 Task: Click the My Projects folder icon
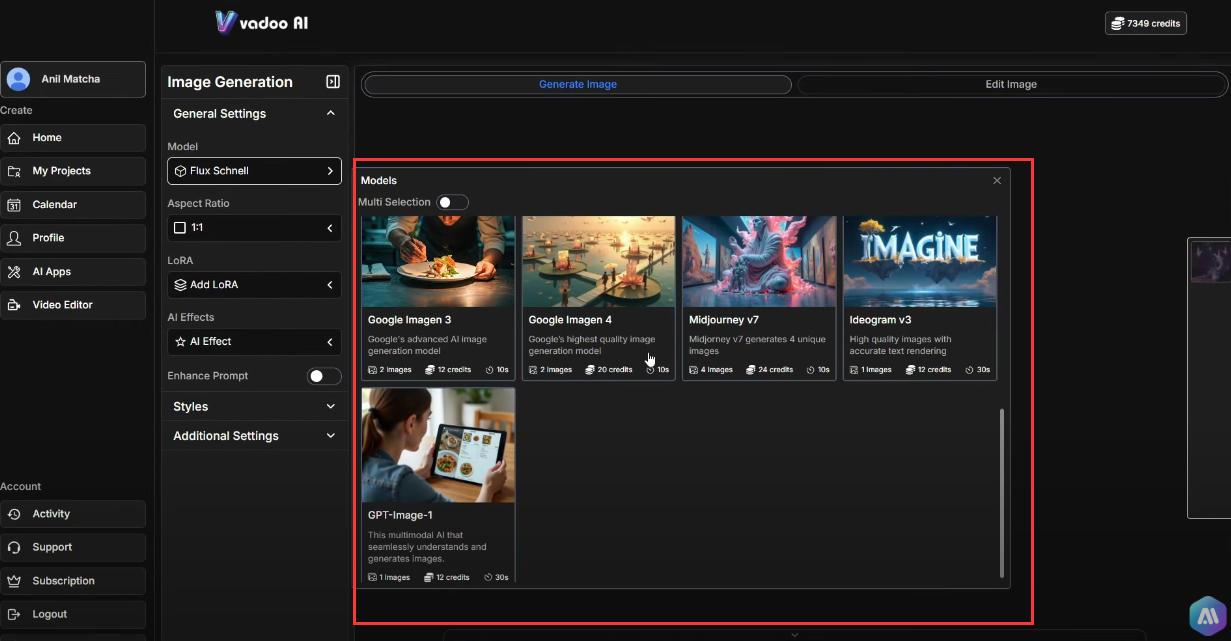click(14, 171)
